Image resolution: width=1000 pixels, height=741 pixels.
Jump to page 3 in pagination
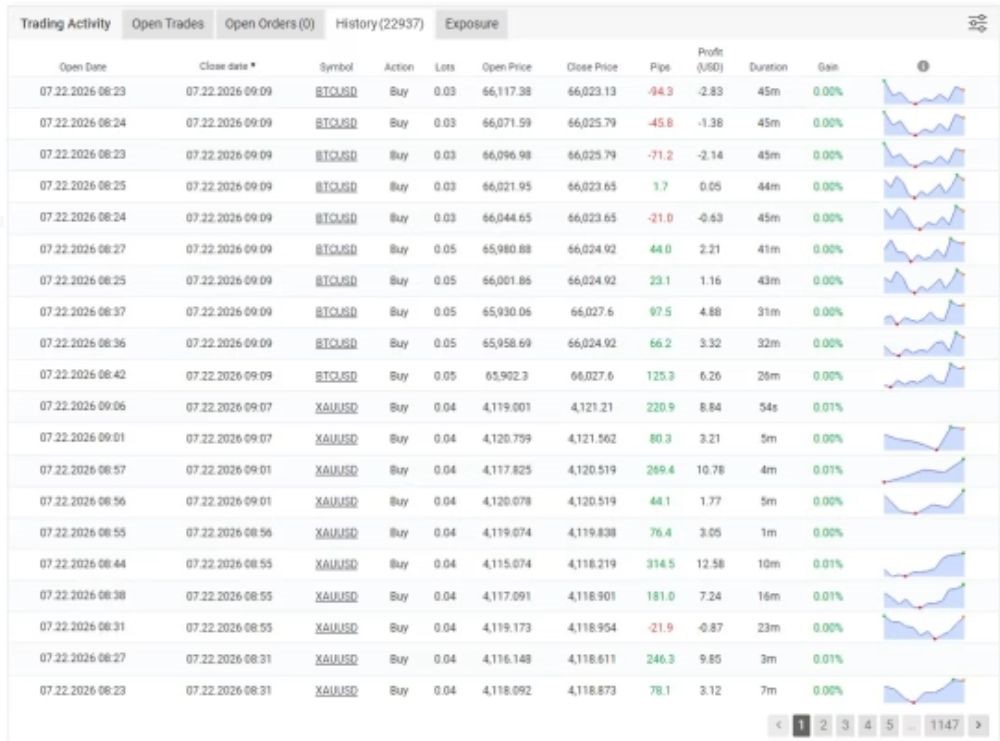point(845,725)
